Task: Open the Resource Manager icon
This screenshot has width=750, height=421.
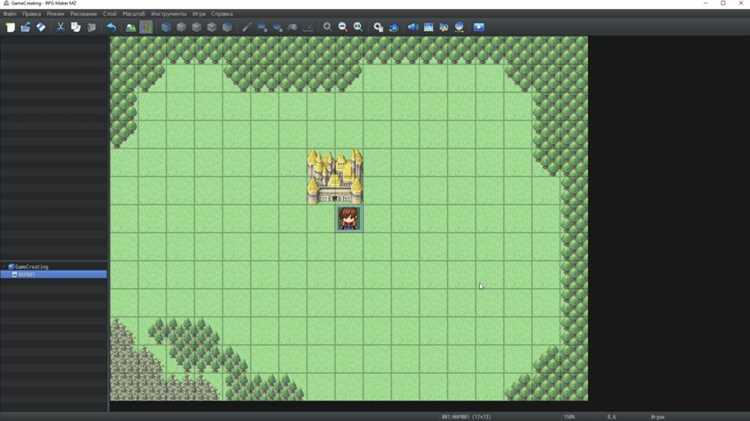Action: click(x=459, y=27)
